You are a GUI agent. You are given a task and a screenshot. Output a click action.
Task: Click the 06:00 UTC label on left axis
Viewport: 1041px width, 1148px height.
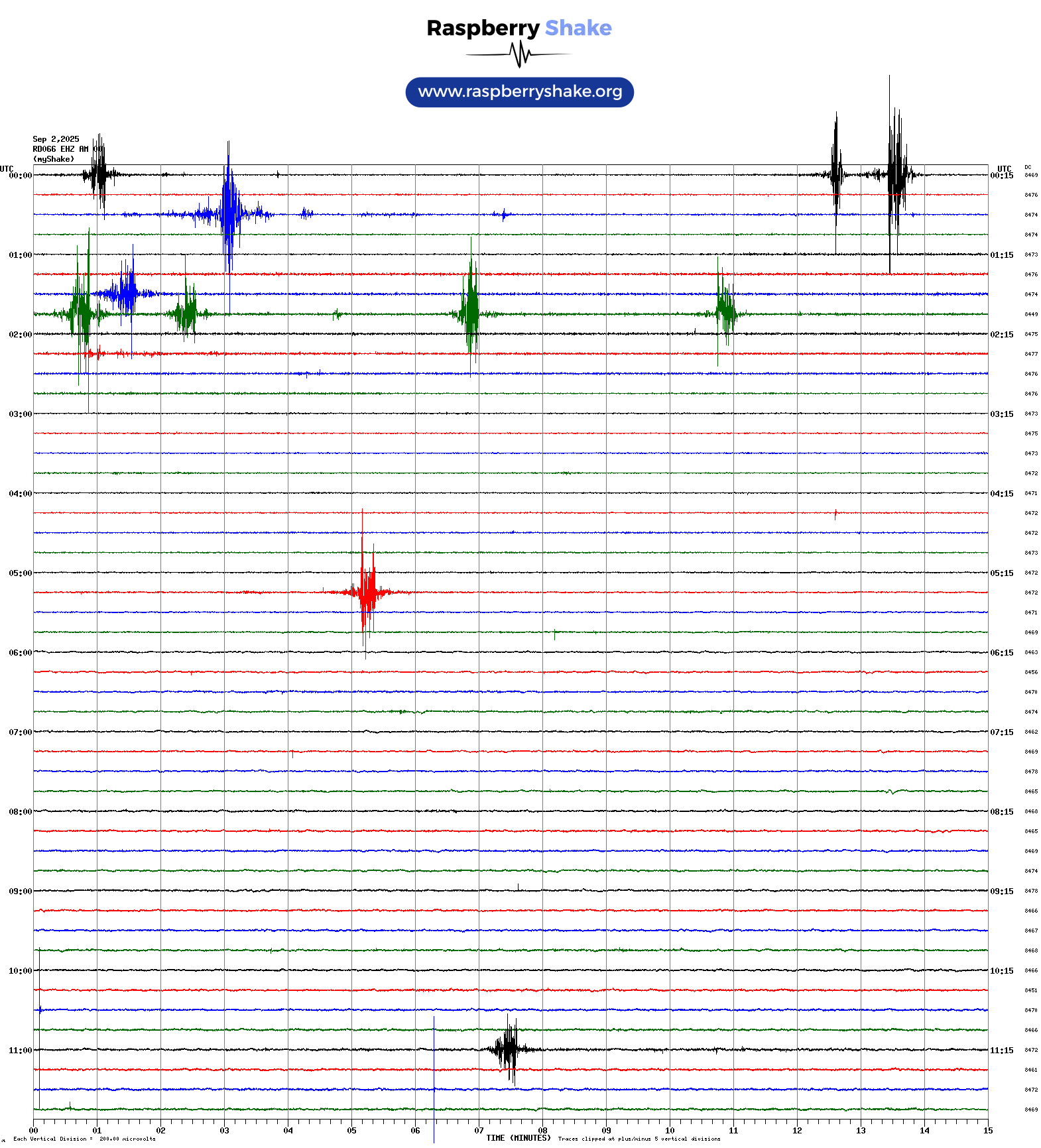(20, 653)
